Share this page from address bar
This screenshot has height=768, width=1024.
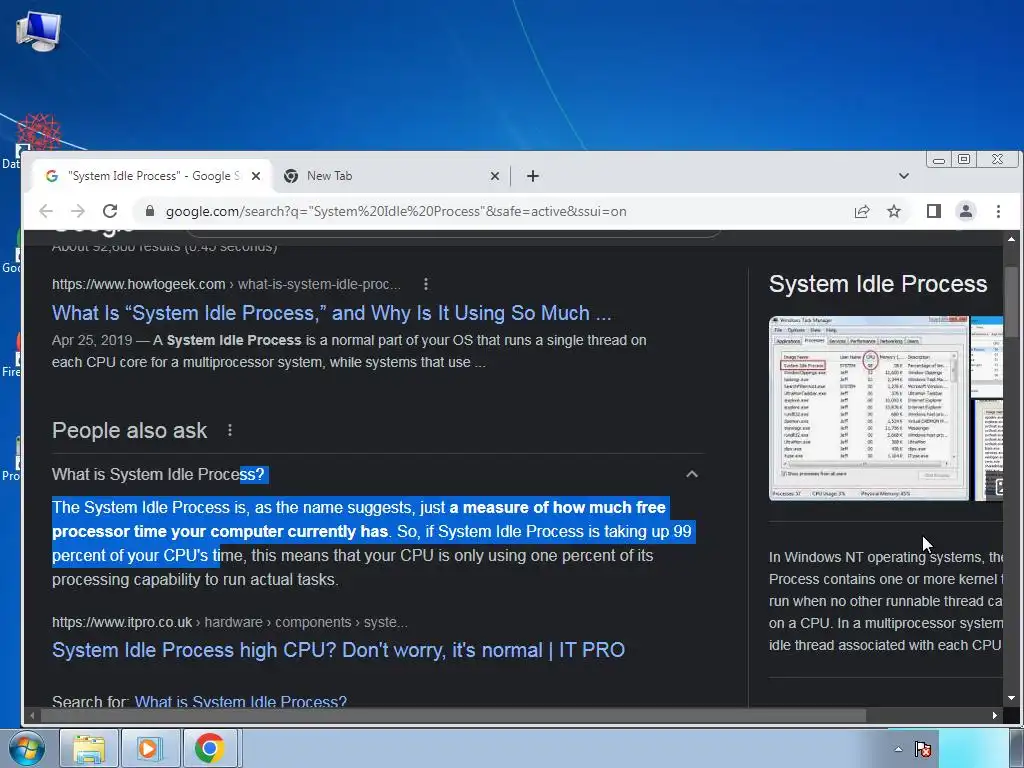861,211
